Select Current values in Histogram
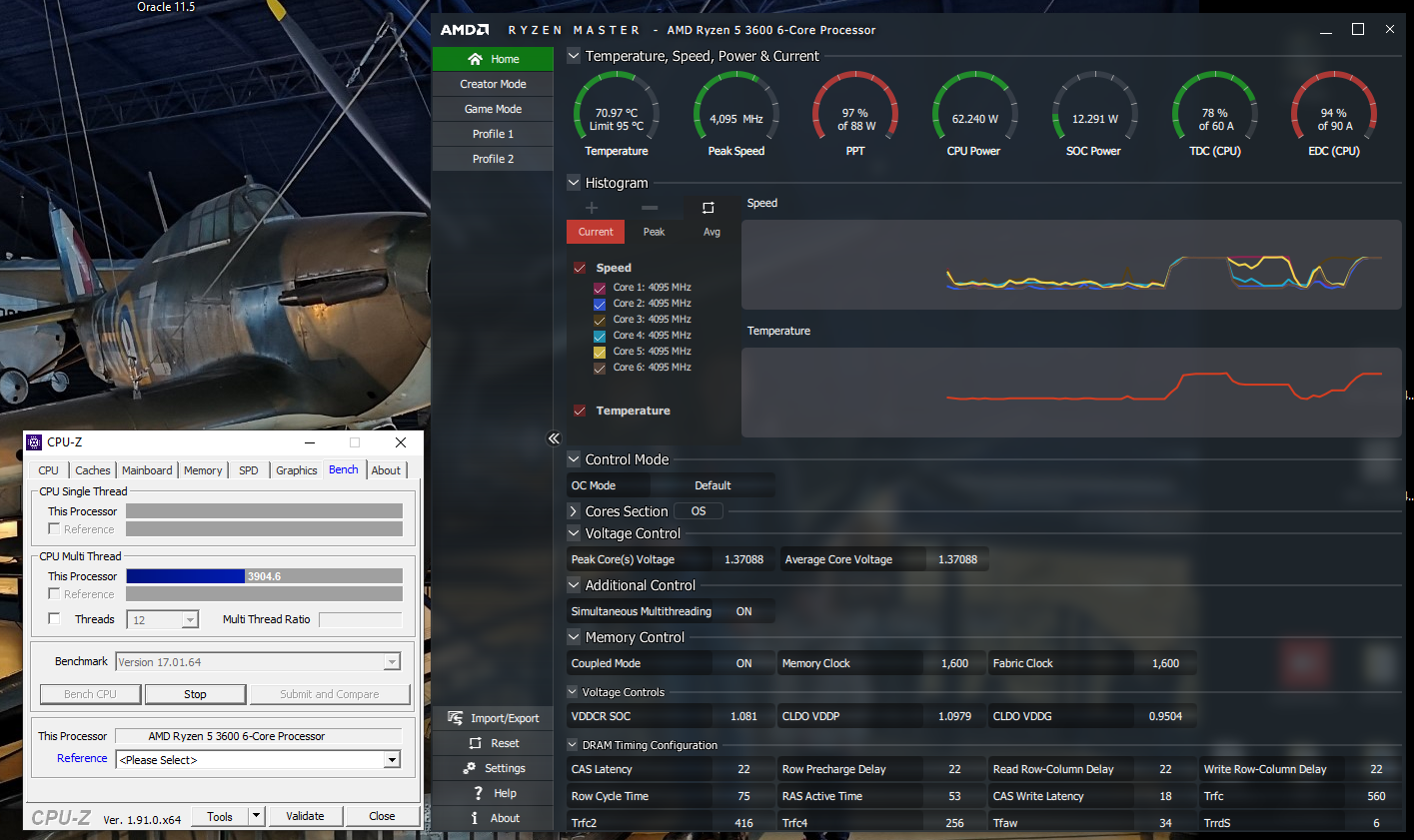The height and width of the screenshot is (840, 1414). click(x=596, y=232)
